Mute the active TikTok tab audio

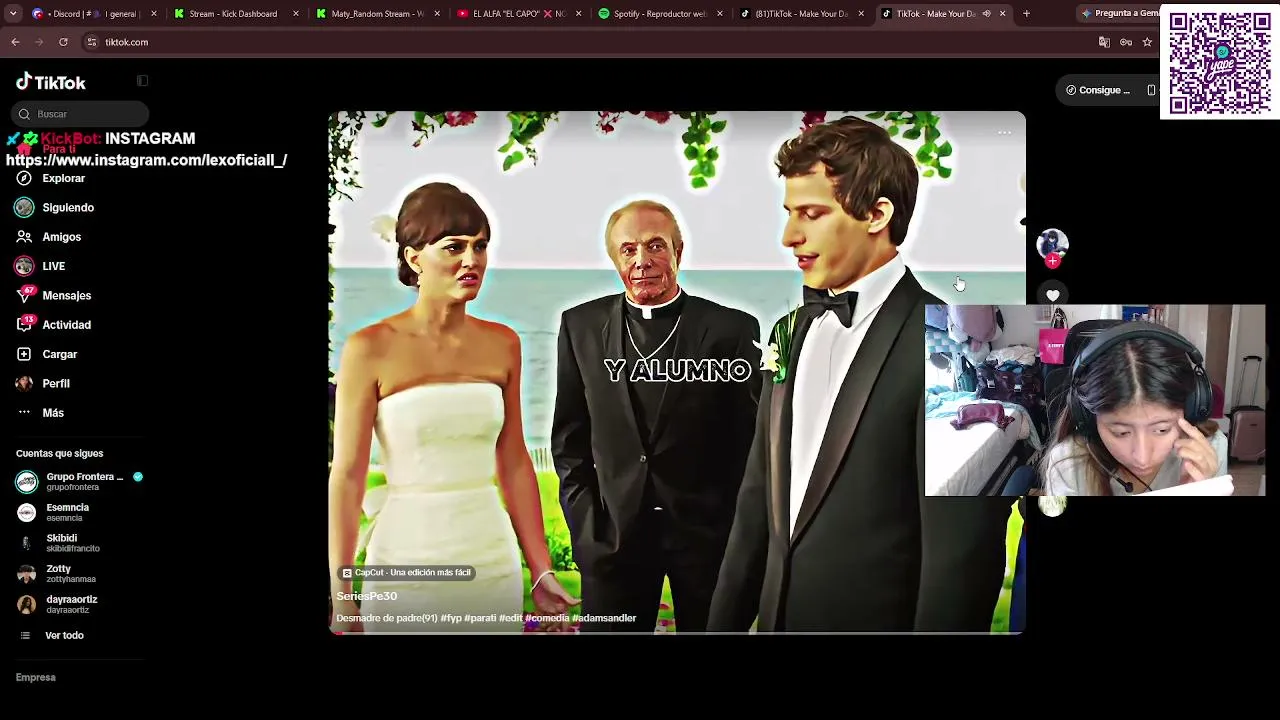[x=986, y=14]
